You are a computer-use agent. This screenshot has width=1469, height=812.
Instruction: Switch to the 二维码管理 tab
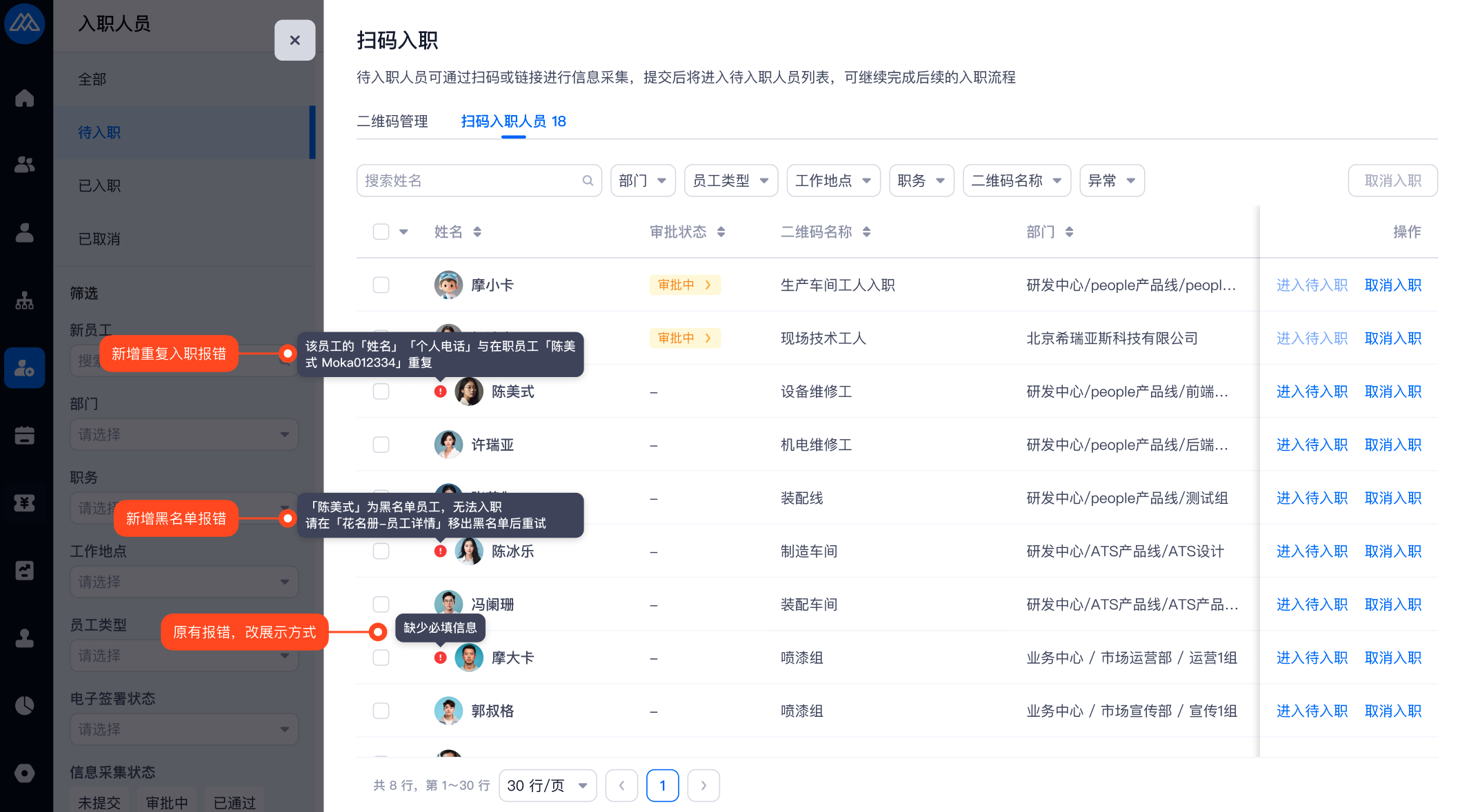392,121
